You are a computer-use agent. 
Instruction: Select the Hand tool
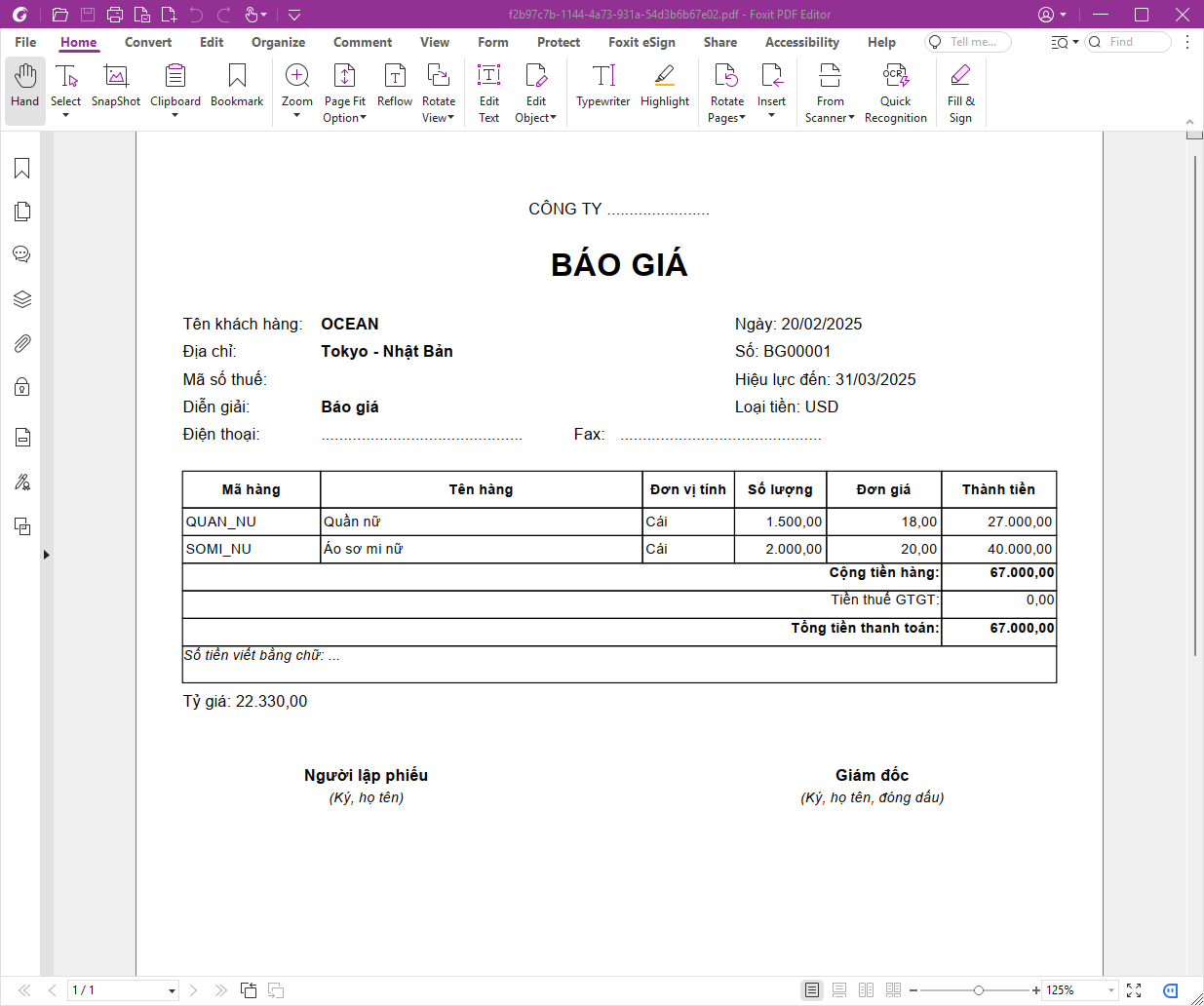pos(25,91)
